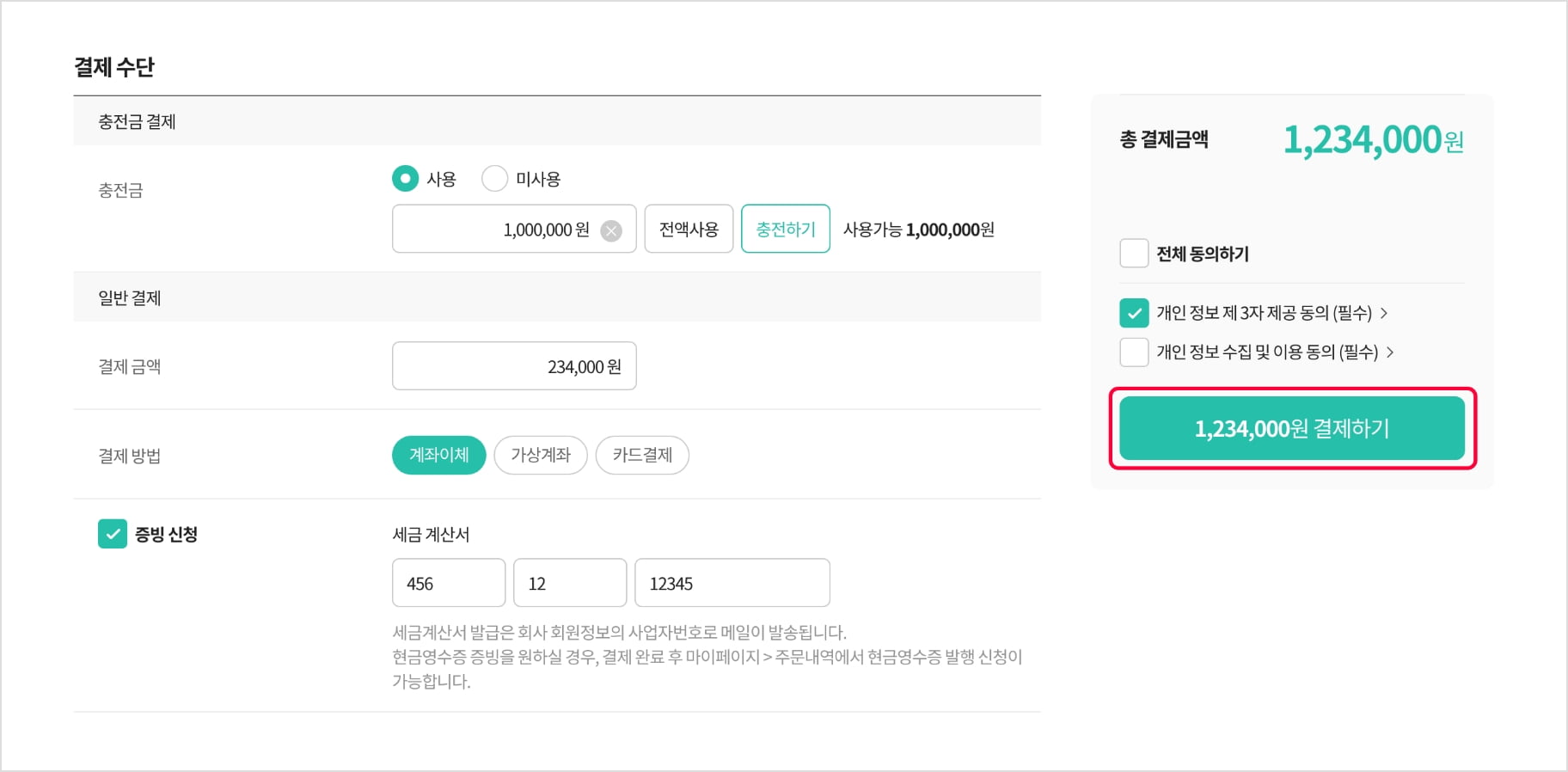This screenshot has width=1568, height=772.
Task: Select 가상계좌 payment method
Action: pos(541,455)
